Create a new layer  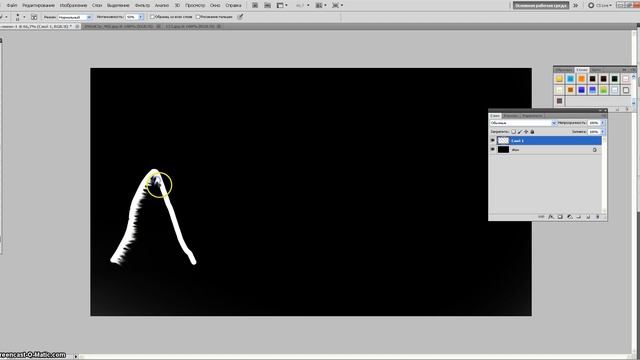[x=588, y=217]
